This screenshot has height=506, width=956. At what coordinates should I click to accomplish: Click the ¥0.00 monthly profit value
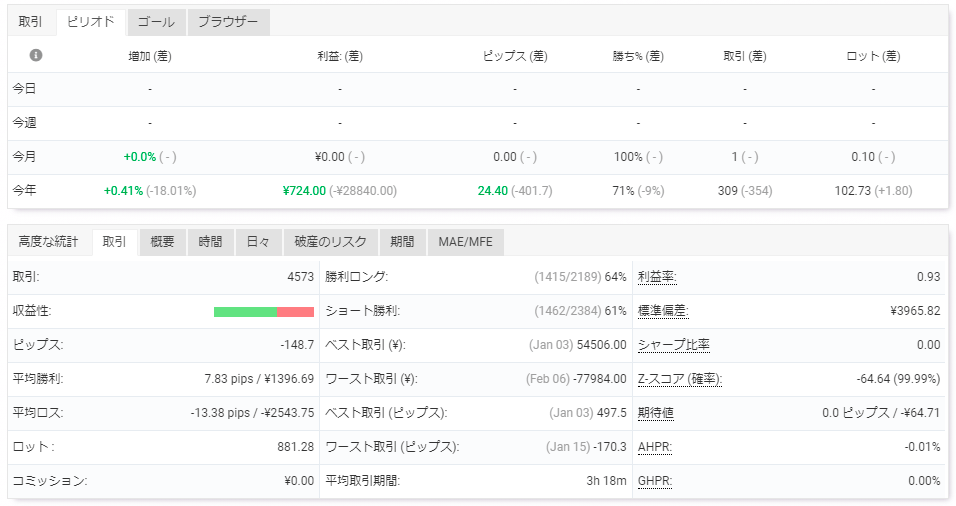(x=330, y=157)
